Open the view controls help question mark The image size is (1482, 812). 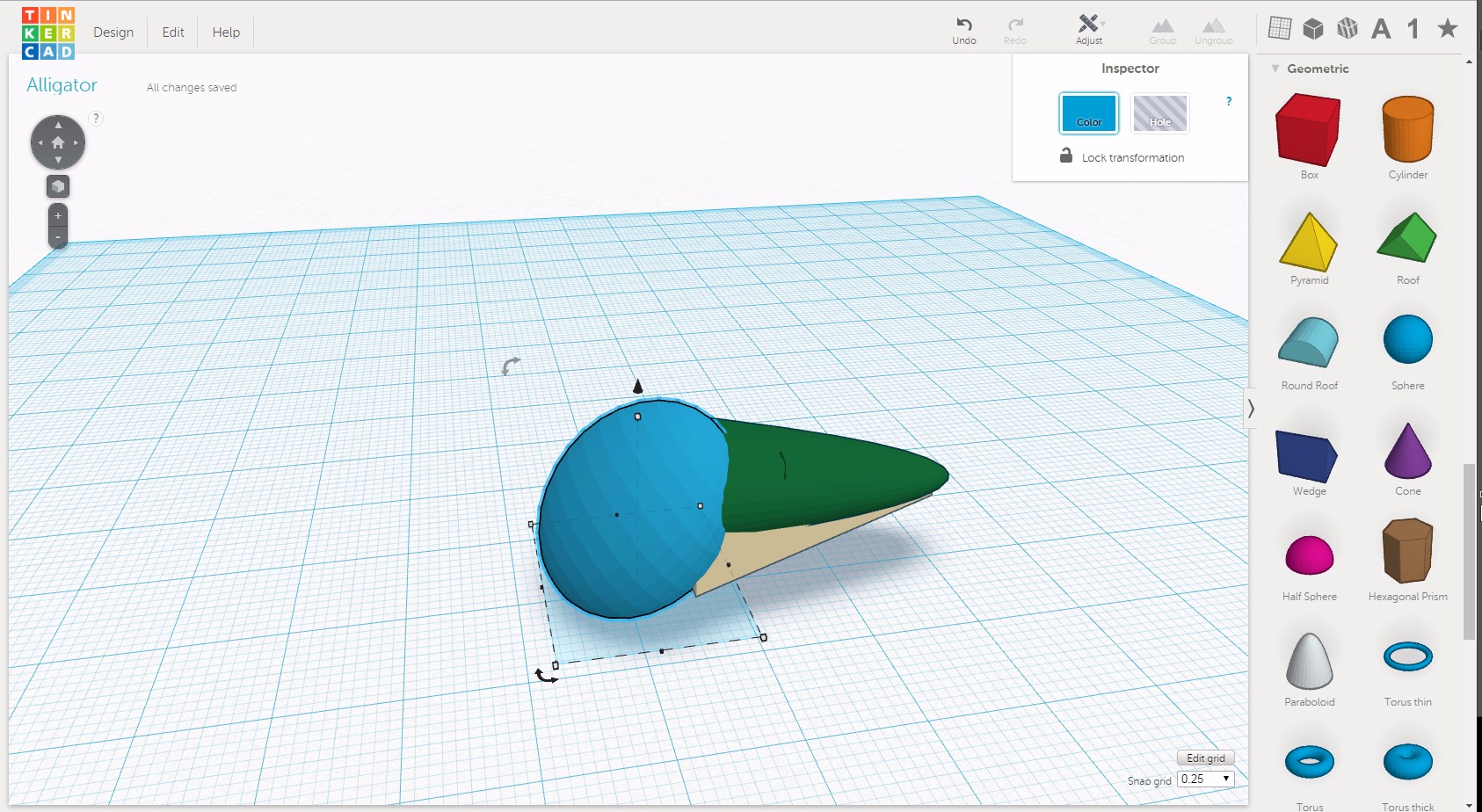[96, 118]
